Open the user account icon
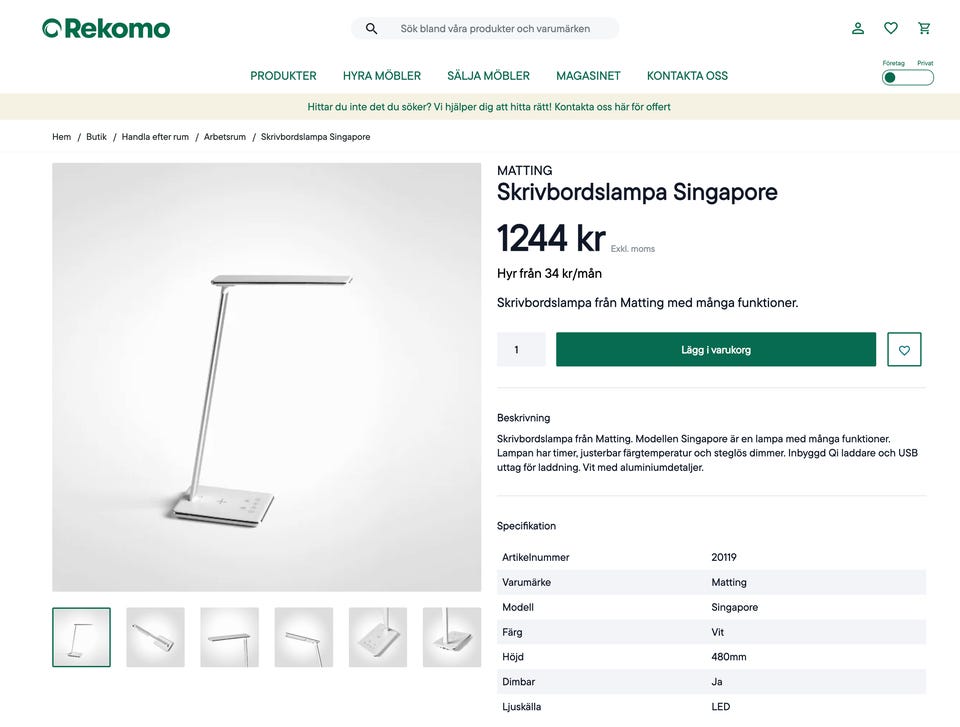Screen dimensions: 960x727 pos(858,28)
